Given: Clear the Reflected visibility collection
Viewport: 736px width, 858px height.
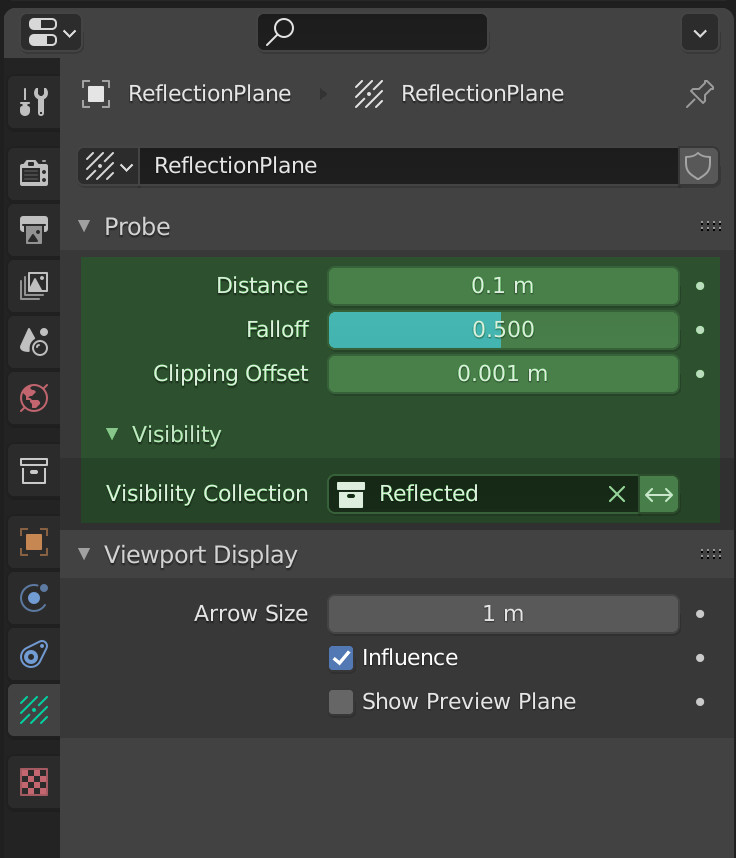Looking at the screenshot, I should pyautogui.click(x=617, y=494).
